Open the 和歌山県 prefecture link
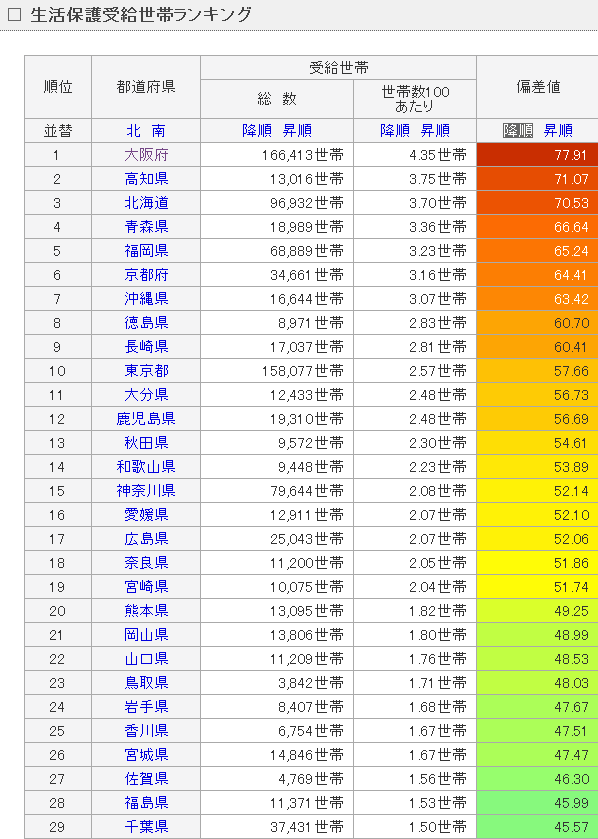The width and height of the screenshot is (598, 839). point(146,467)
